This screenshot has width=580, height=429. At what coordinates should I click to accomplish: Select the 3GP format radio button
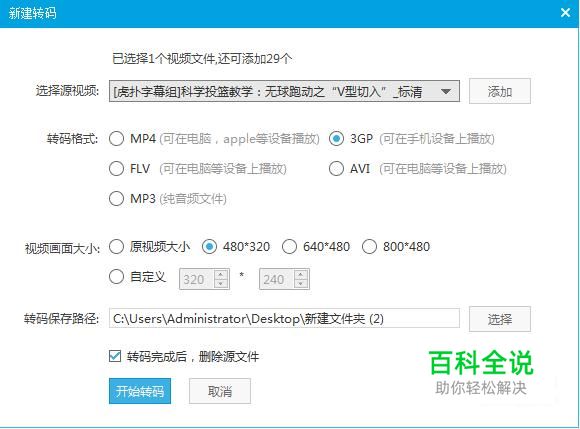(336, 139)
